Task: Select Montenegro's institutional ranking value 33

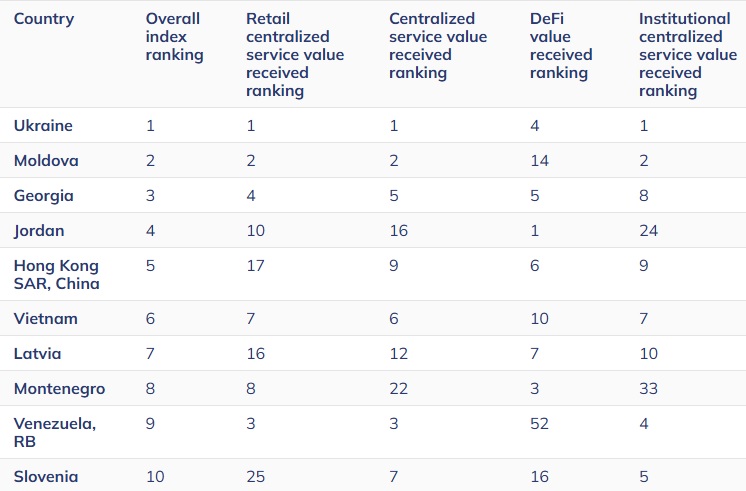Action: point(649,389)
